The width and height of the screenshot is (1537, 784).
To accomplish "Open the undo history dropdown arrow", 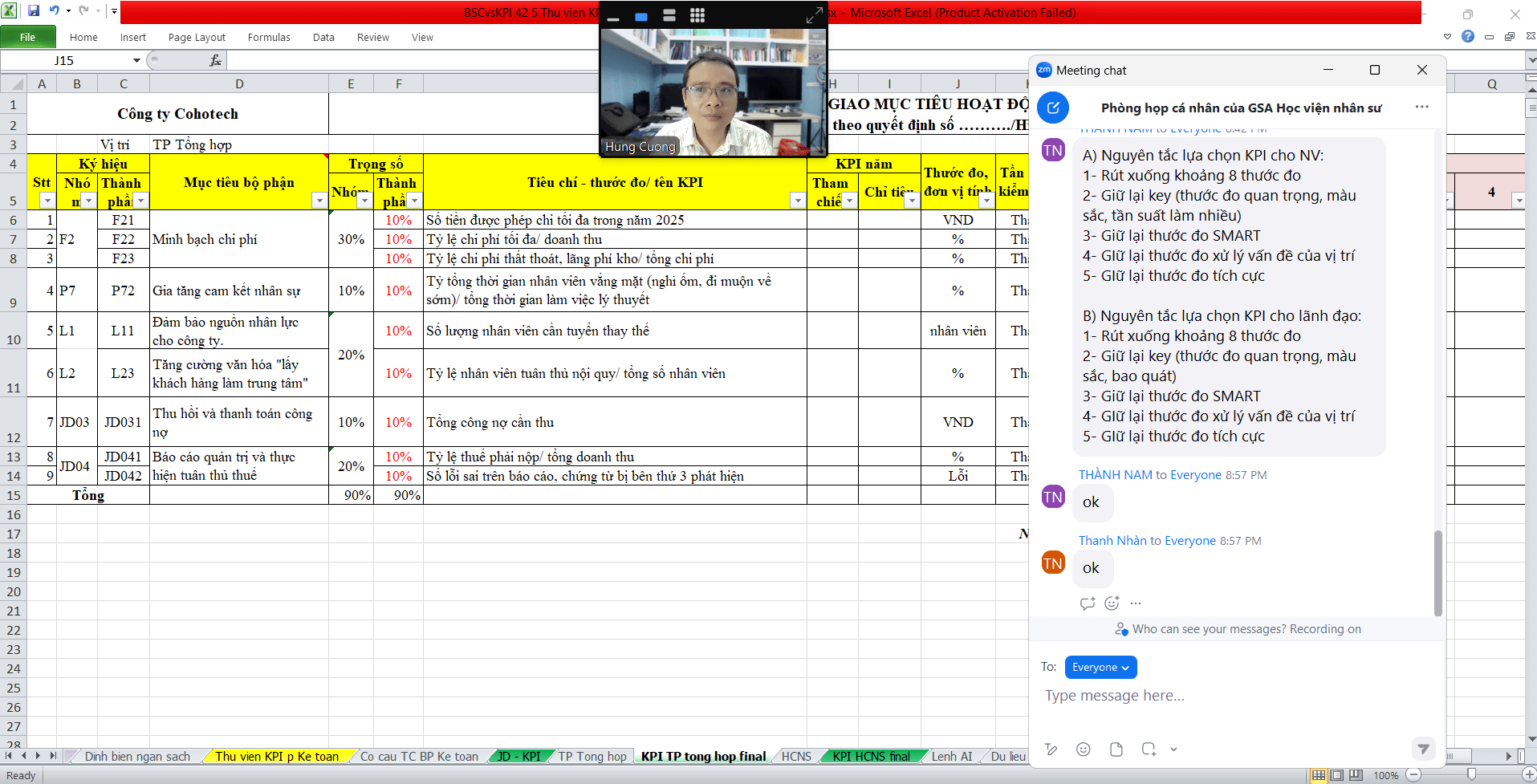I will [68, 11].
